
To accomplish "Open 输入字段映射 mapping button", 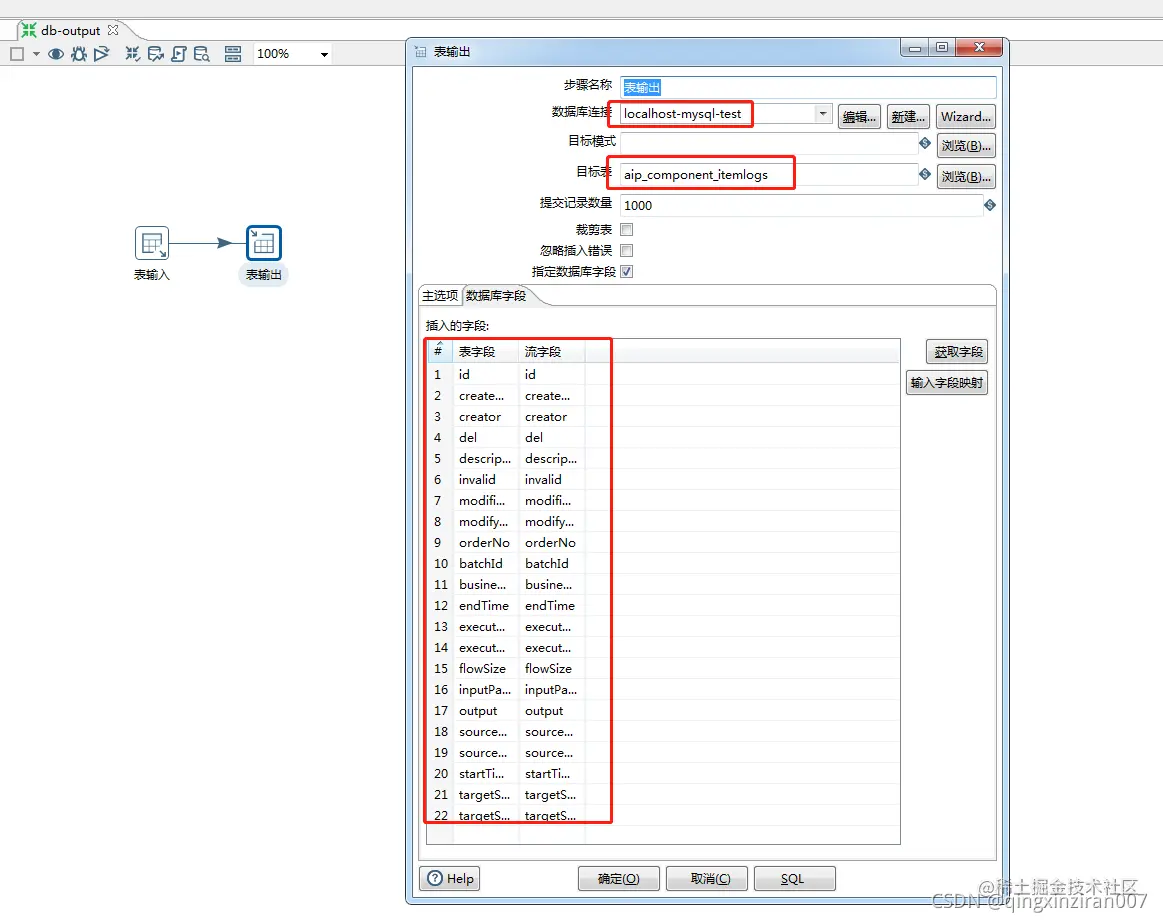I will point(946,383).
